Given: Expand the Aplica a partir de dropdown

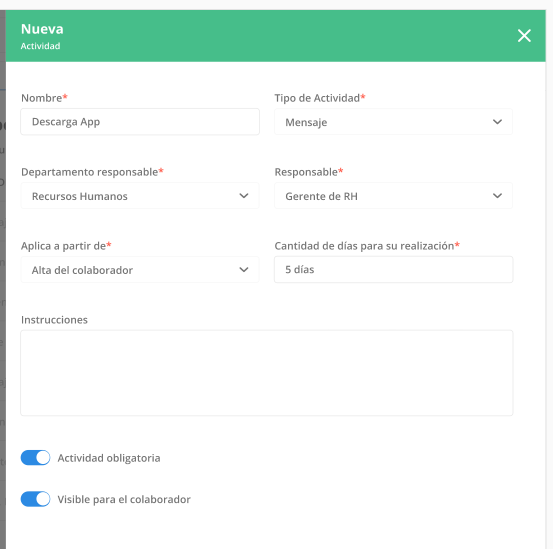Looking at the screenshot, I should [x=140, y=270].
